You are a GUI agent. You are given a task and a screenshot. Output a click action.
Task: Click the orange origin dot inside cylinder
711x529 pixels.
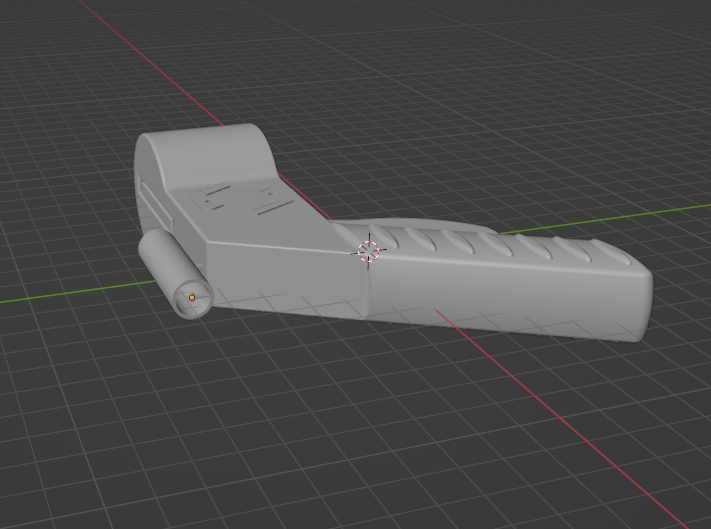pos(192,297)
